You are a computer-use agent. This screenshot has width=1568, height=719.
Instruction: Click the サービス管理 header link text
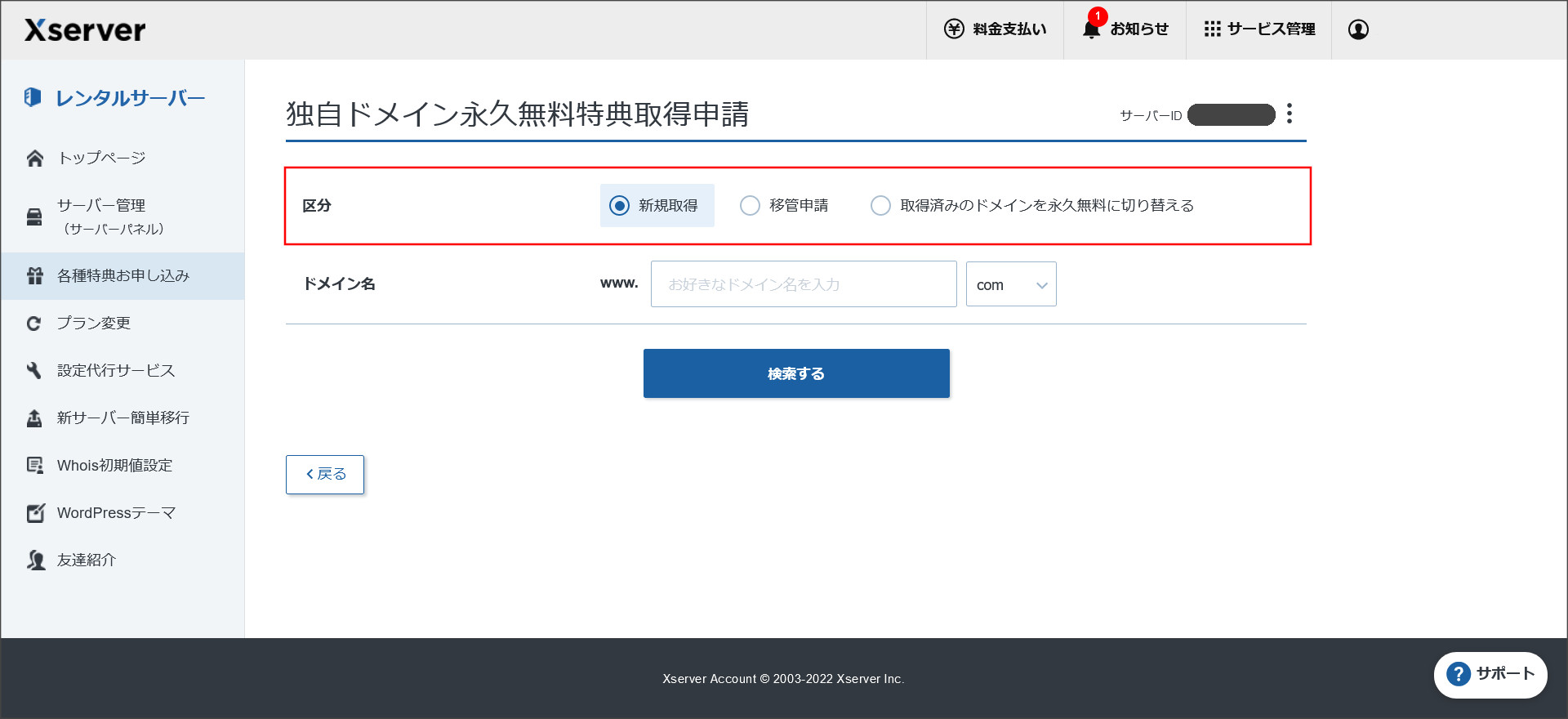[x=1272, y=29]
